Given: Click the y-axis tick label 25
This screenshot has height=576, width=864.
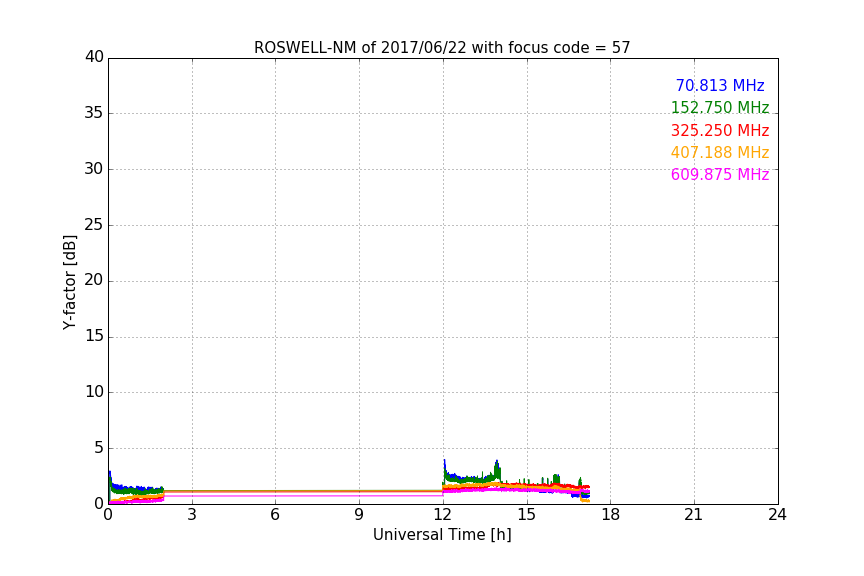Looking at the screenshot, I should [94, 225].
